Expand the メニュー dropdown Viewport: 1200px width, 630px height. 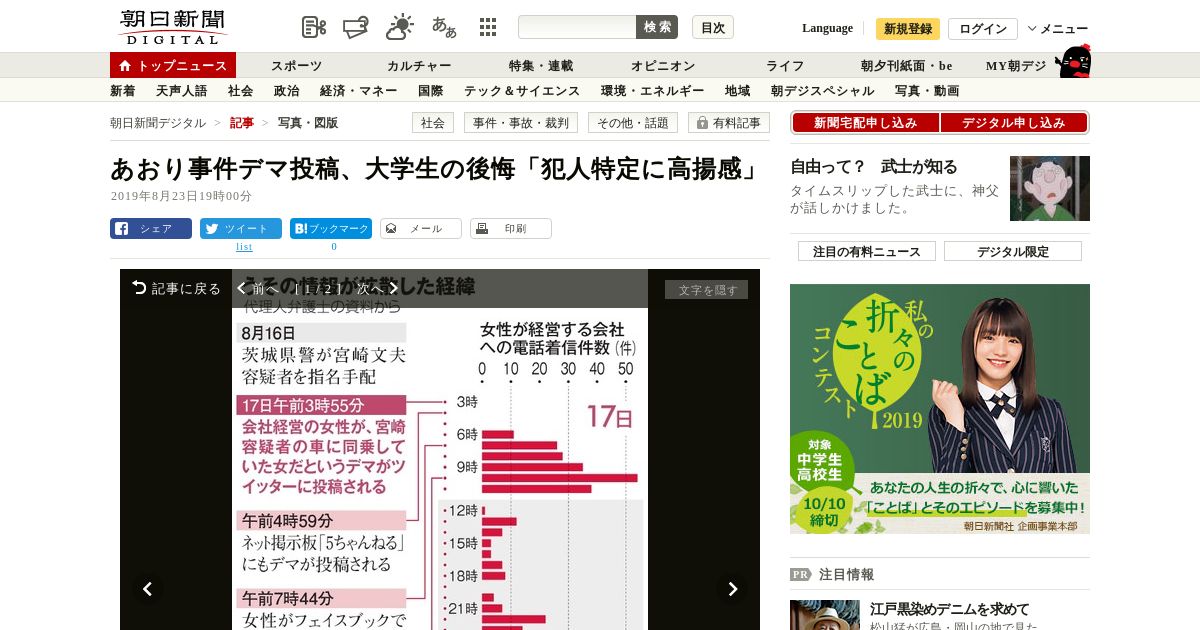point(1058,28)
